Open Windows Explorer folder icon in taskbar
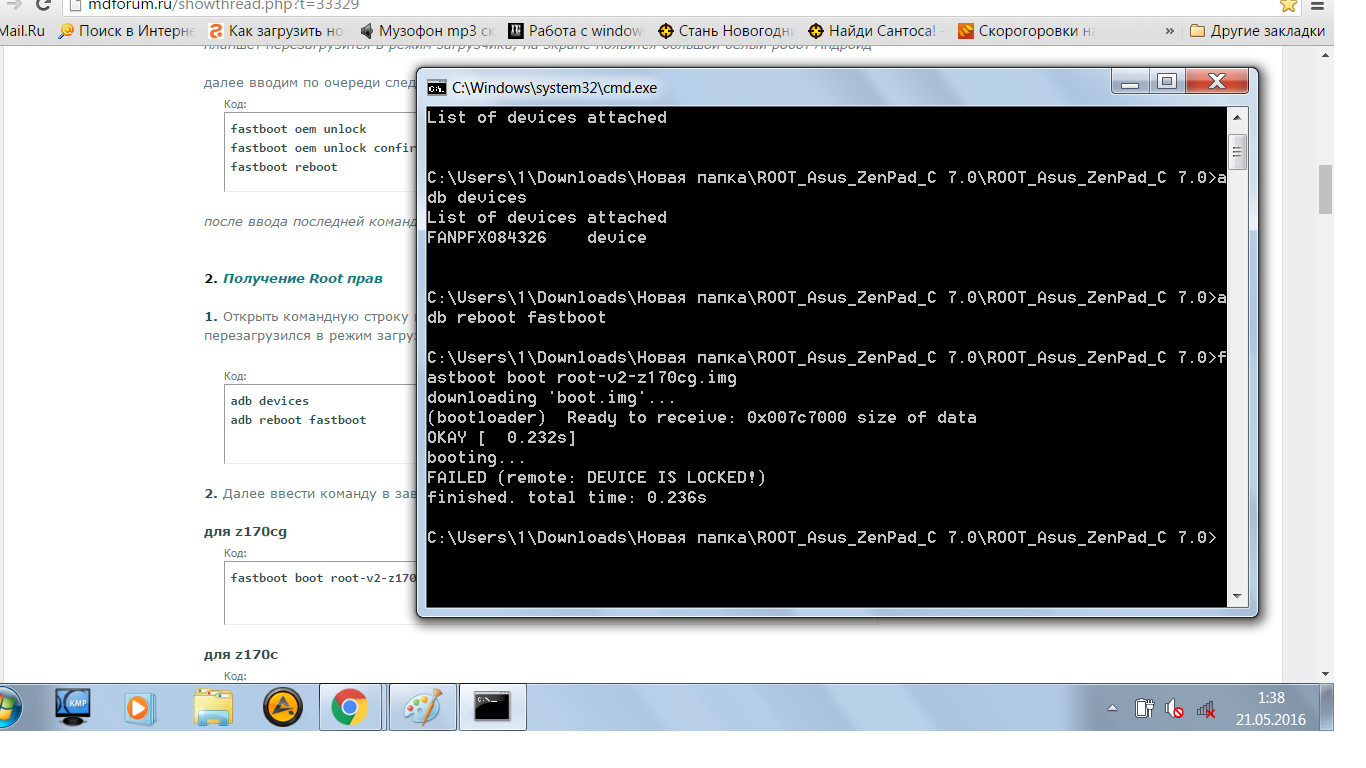This screenshot has width=1366, height=768. click(x=213, y=708)
